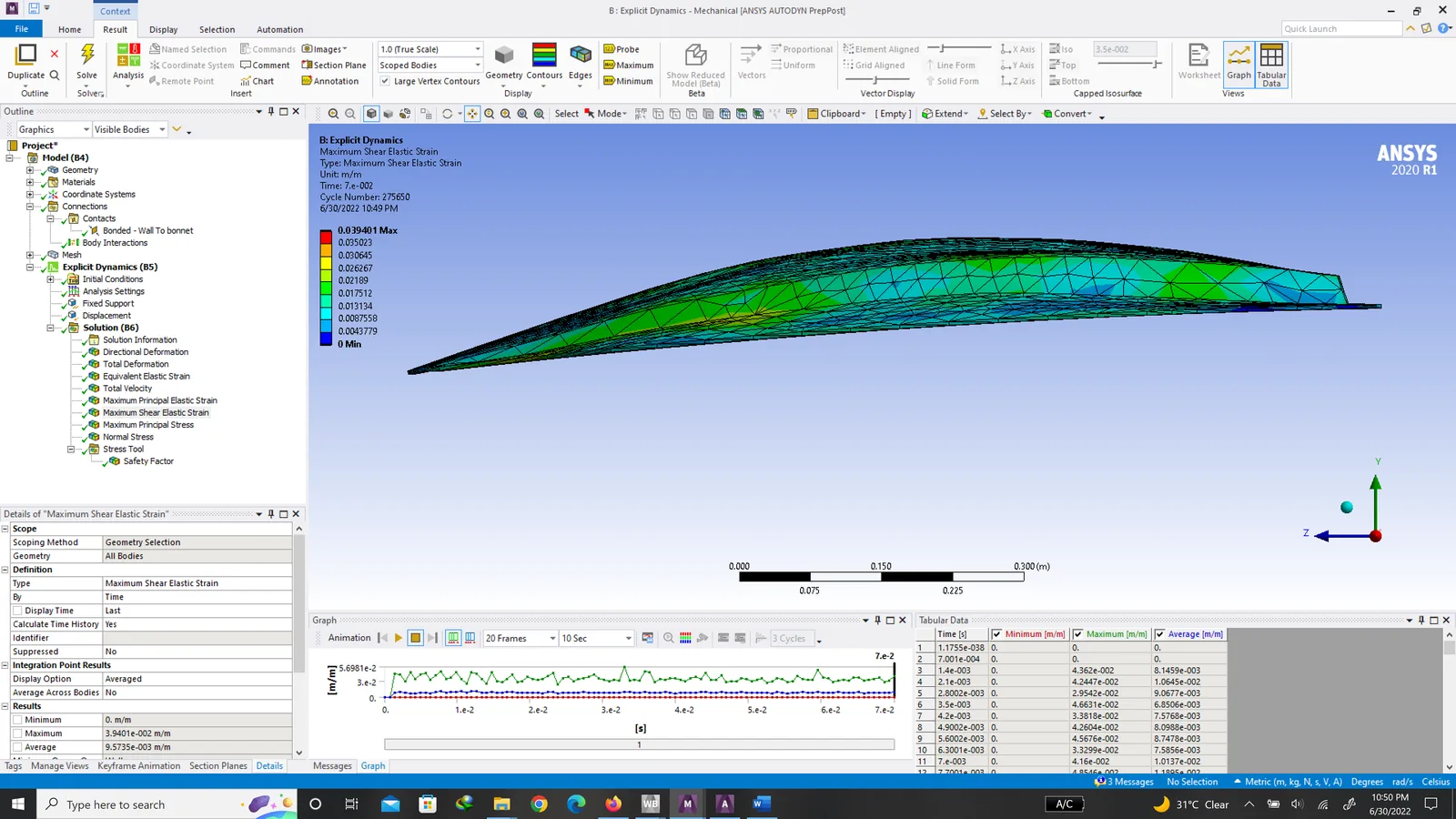
Task: Toggle the Minimum column checkbox in Tabular Data
Action: [996, 634]
